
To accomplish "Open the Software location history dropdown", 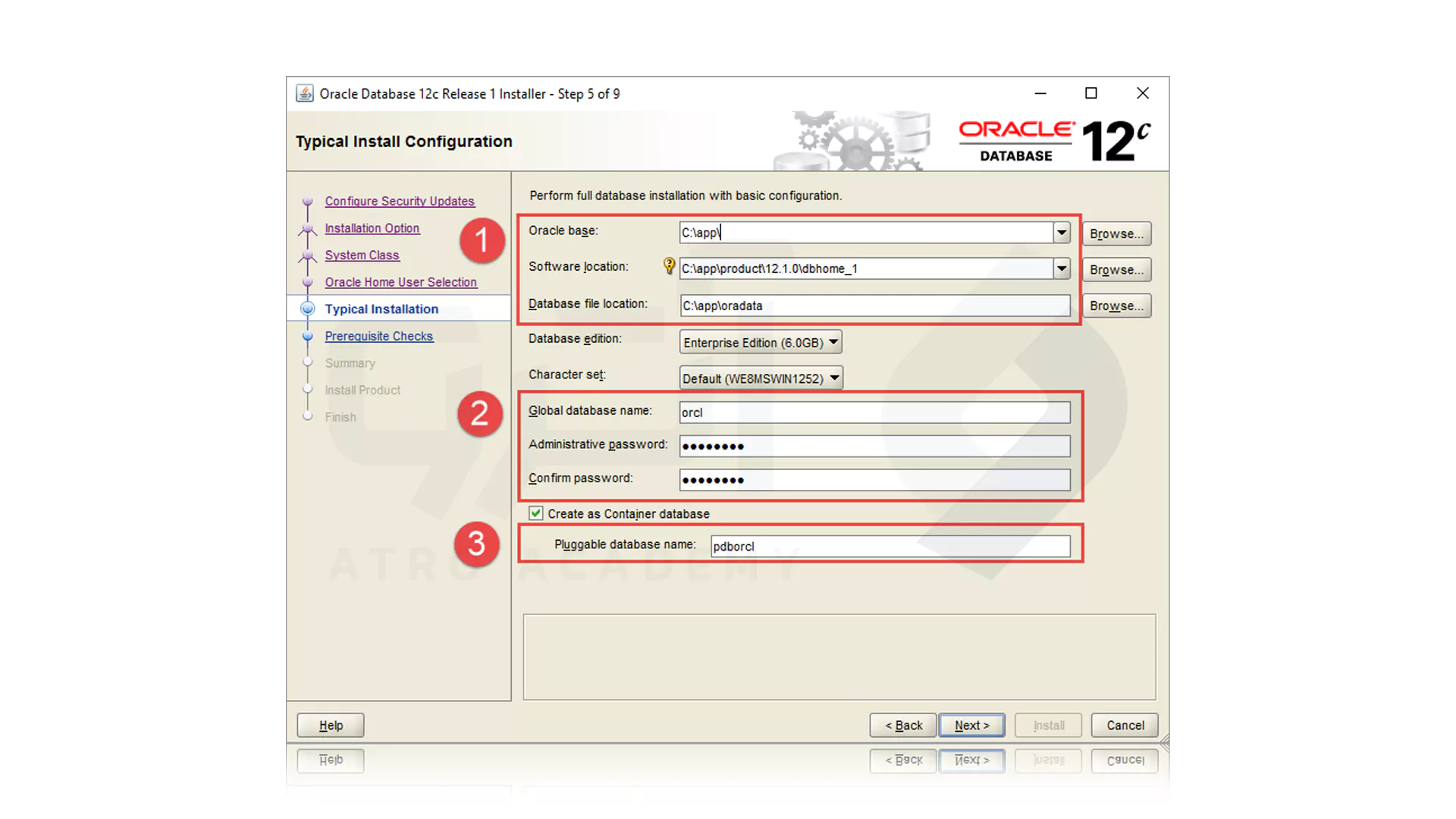I will tap(1061, 268).
